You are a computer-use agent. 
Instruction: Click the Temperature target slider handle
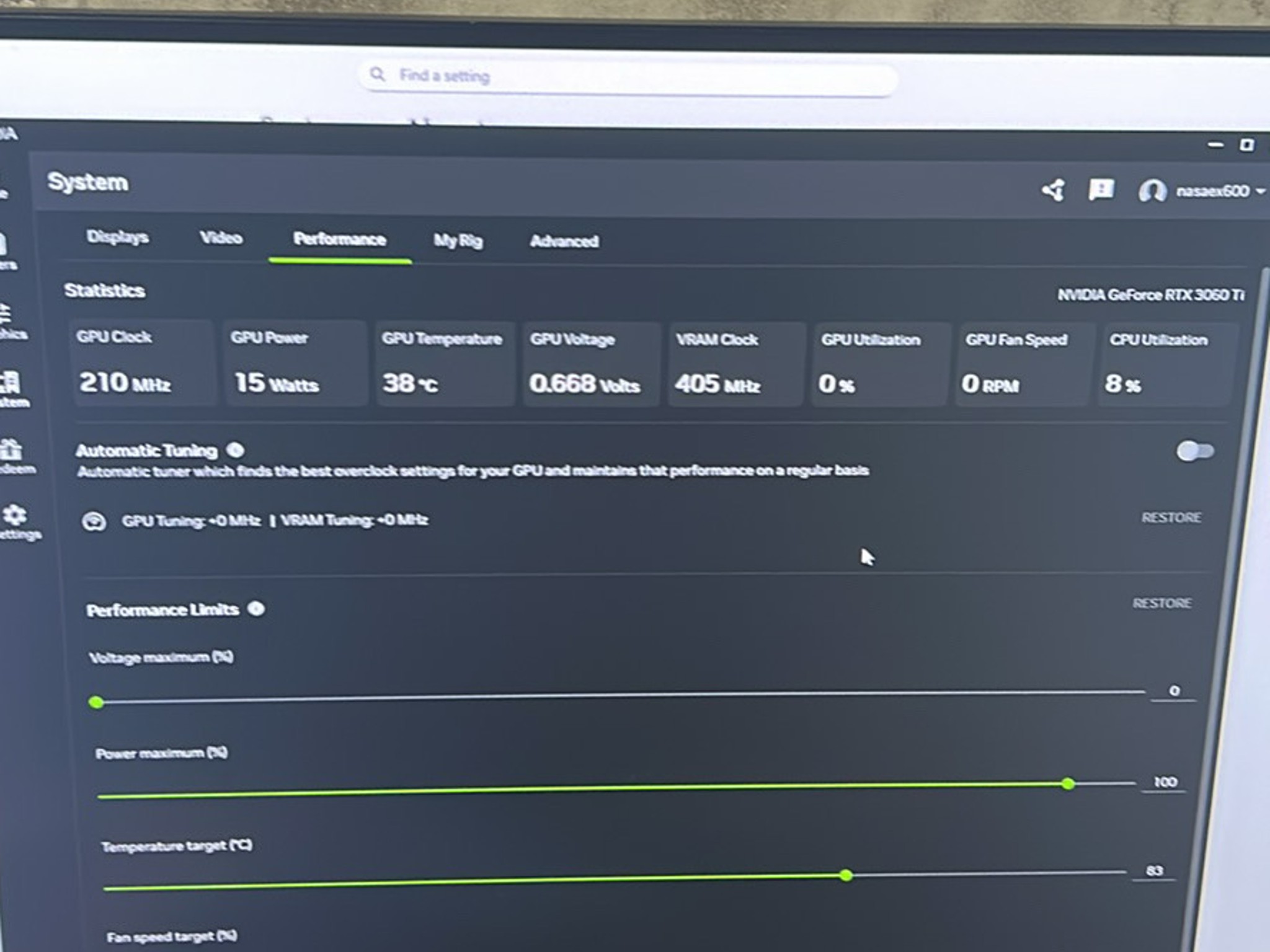[846, 876]
